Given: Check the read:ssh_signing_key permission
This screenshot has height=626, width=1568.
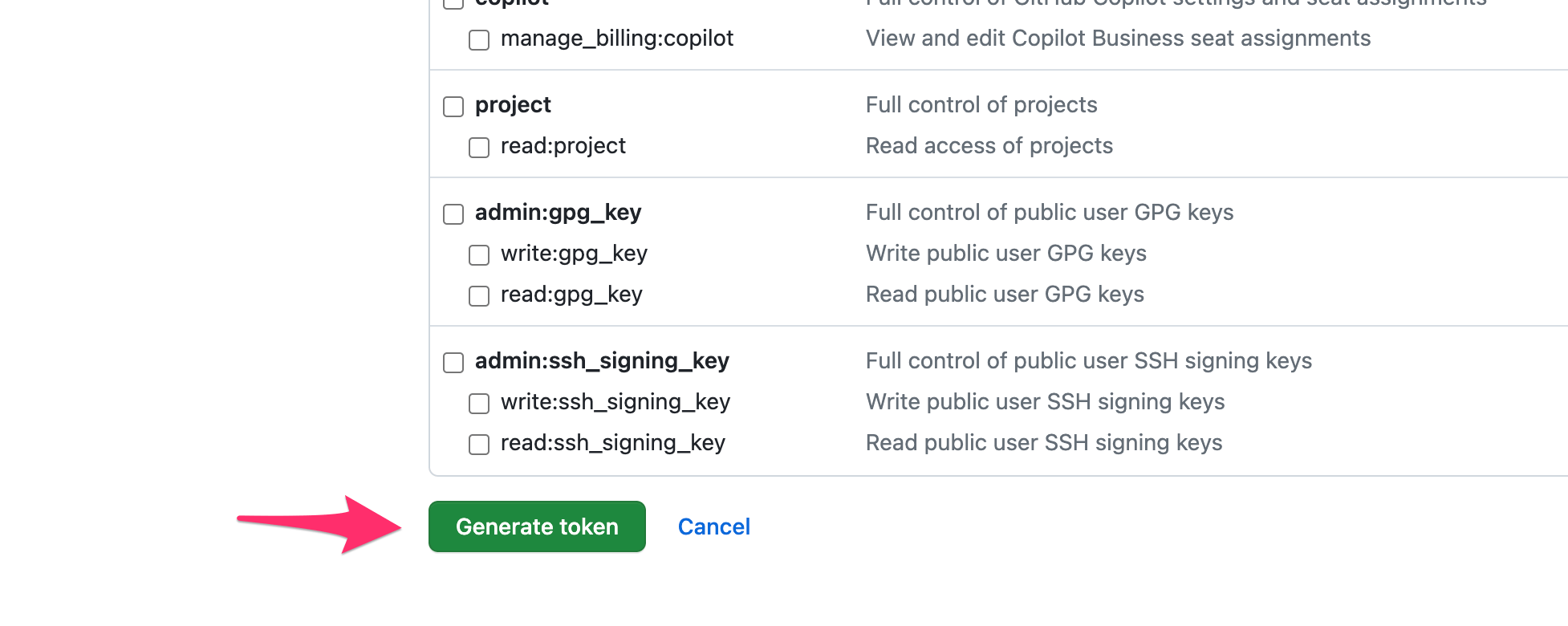Looking at the screenshot, I should pos(479,444).
